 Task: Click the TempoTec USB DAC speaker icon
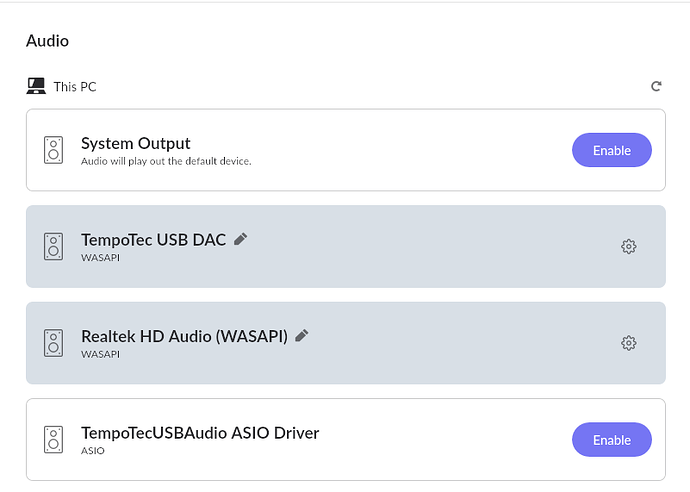(x=53, y=246)
